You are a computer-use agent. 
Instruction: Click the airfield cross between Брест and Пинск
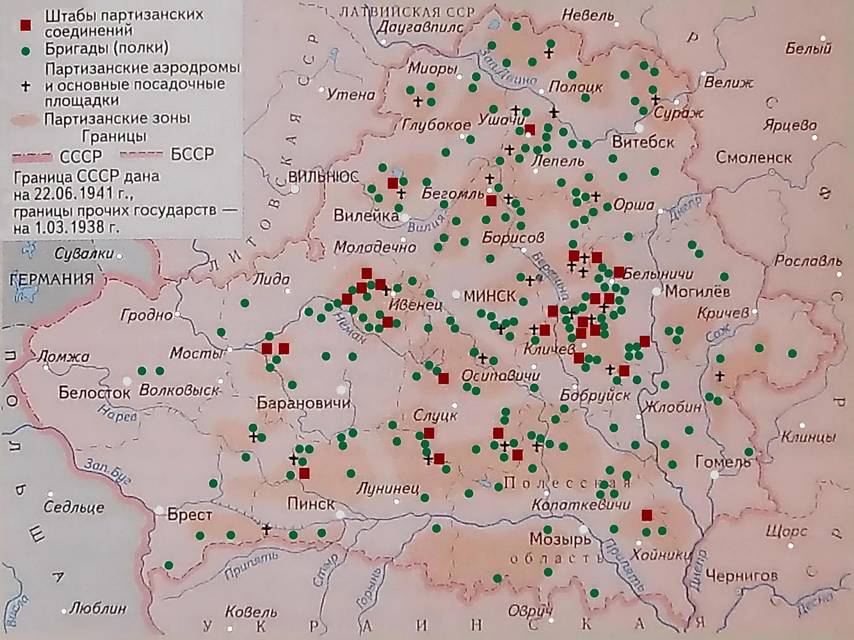click(x=266, y=528)
